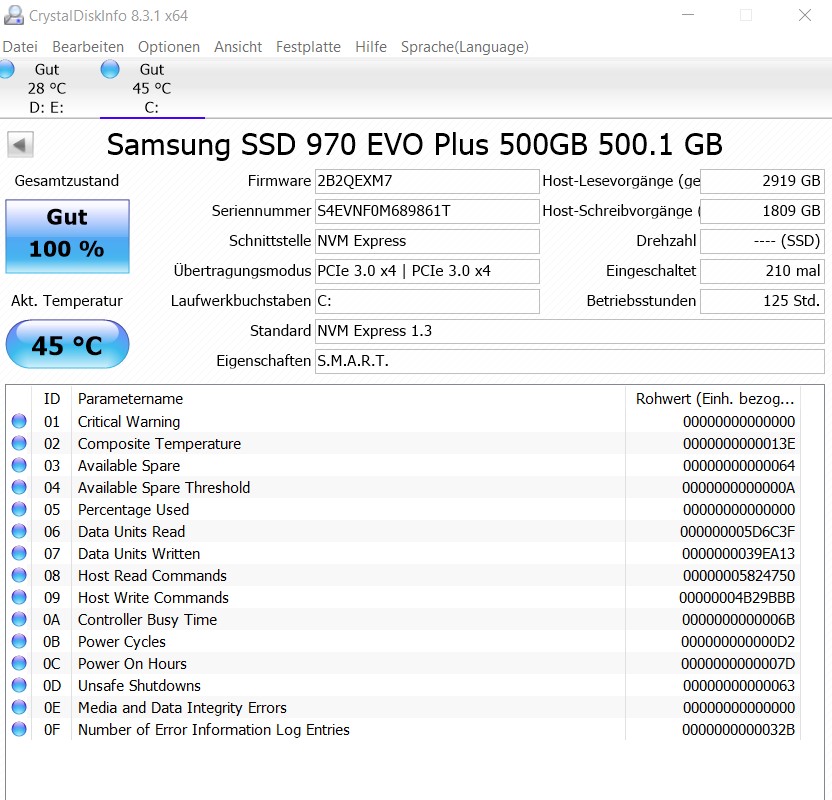
Task: Click the Firmware field 2B2QEXM7
Action: point(427,181)
